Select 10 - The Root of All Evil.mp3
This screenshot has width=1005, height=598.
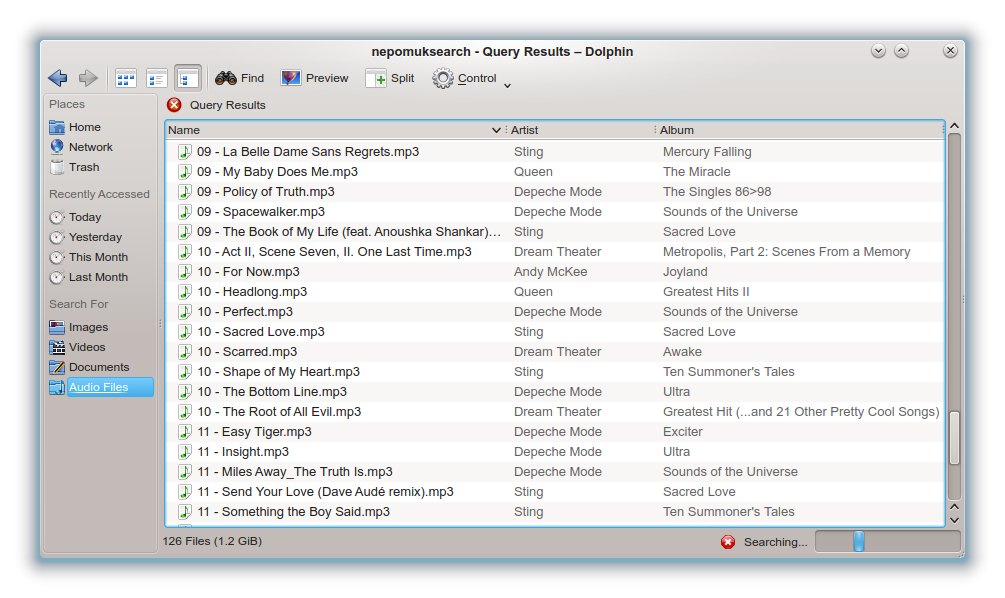pos(279,411)
